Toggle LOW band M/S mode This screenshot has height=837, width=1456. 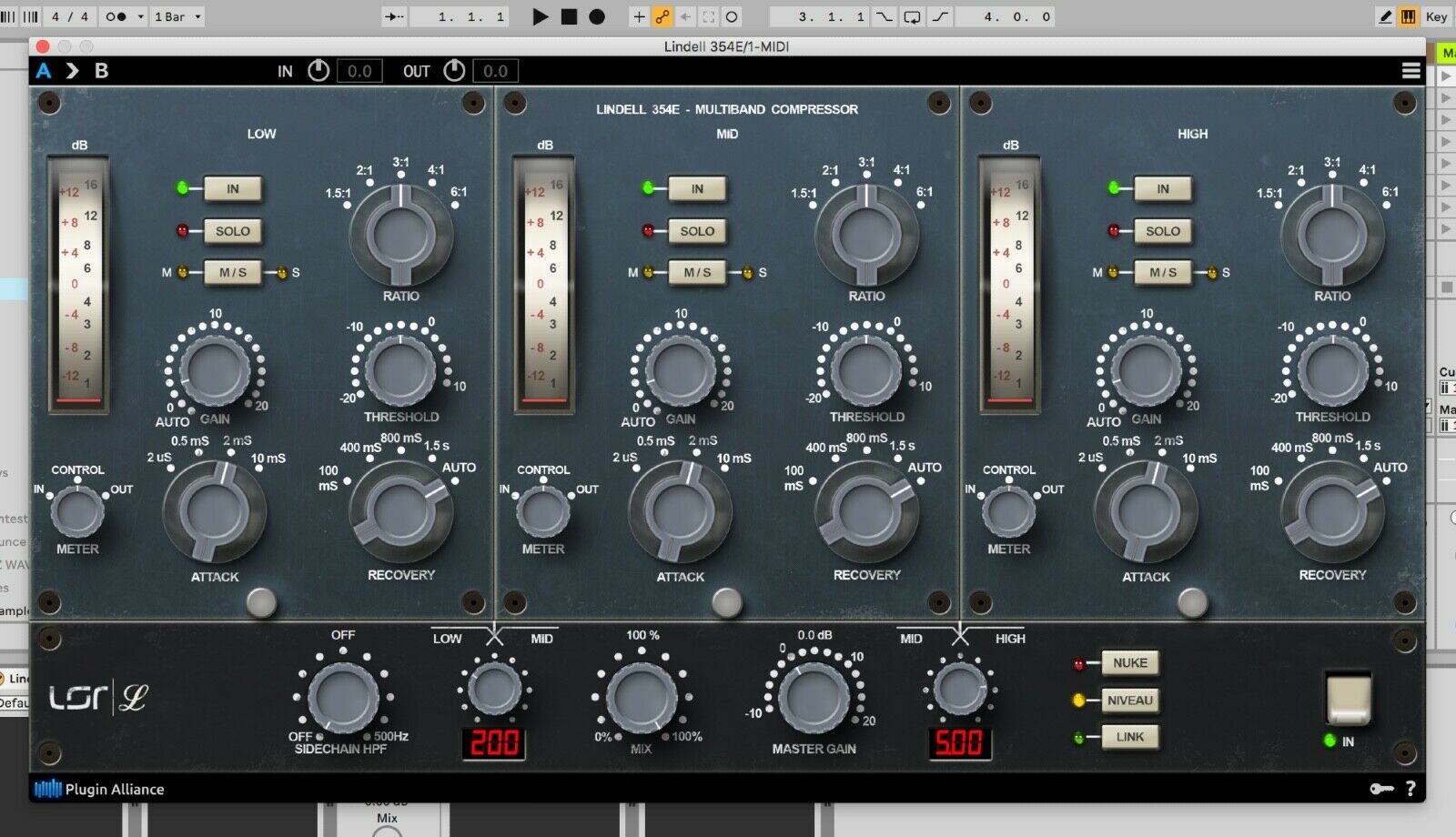point(233,272)
